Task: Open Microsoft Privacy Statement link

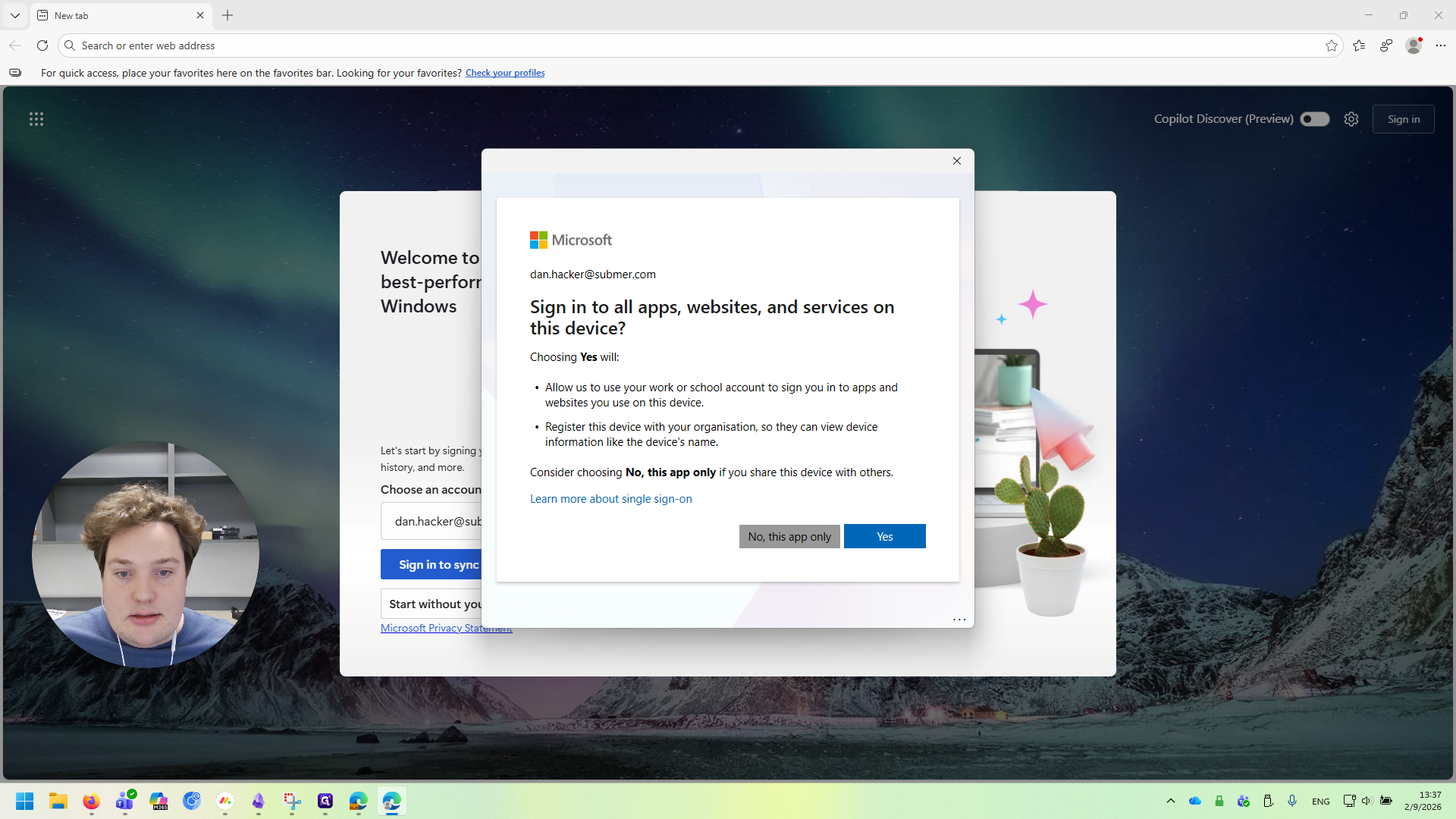Action: click(x=447, y=628)
